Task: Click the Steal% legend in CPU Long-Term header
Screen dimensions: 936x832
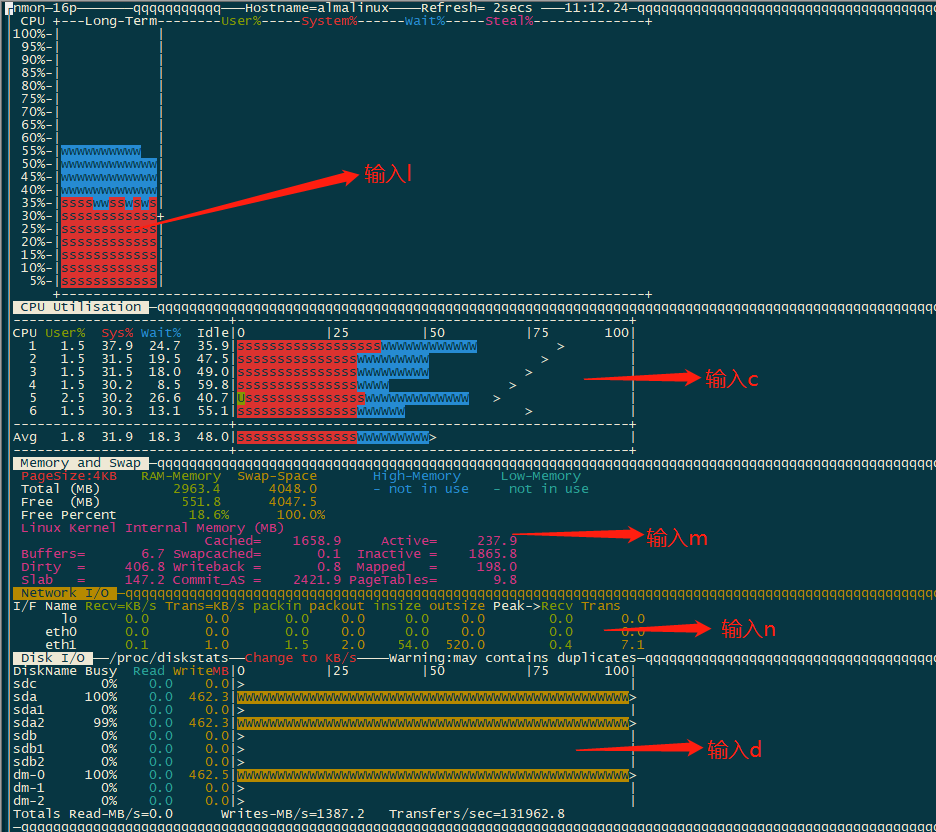Action: (509, 21)
